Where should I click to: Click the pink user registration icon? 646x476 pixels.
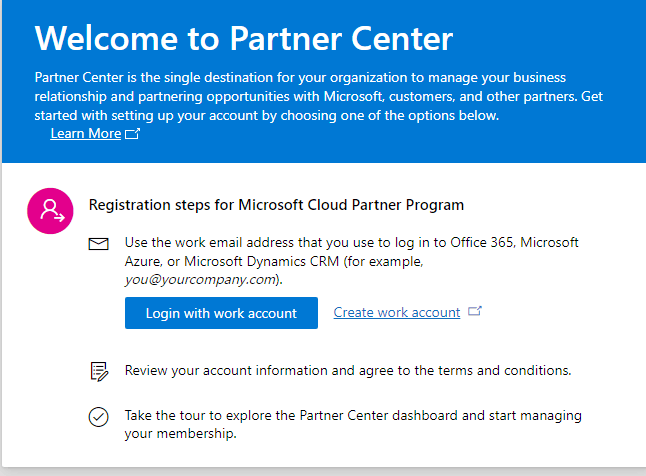click(49, 209)
